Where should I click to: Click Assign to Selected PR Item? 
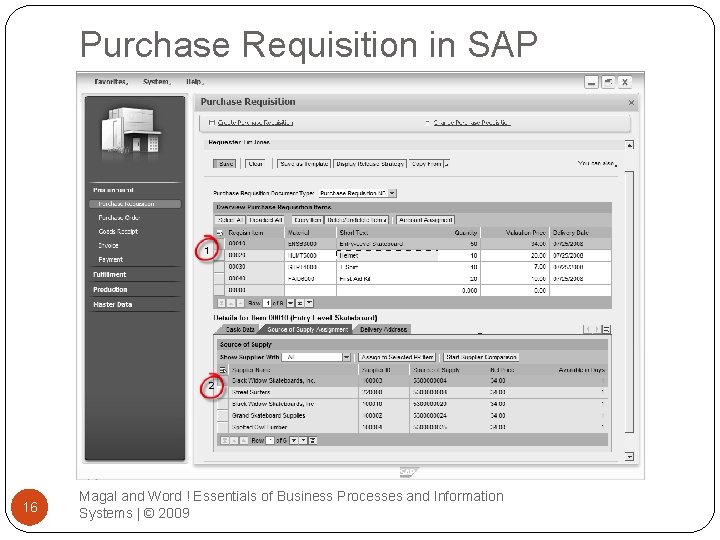(x=397, y=357)
